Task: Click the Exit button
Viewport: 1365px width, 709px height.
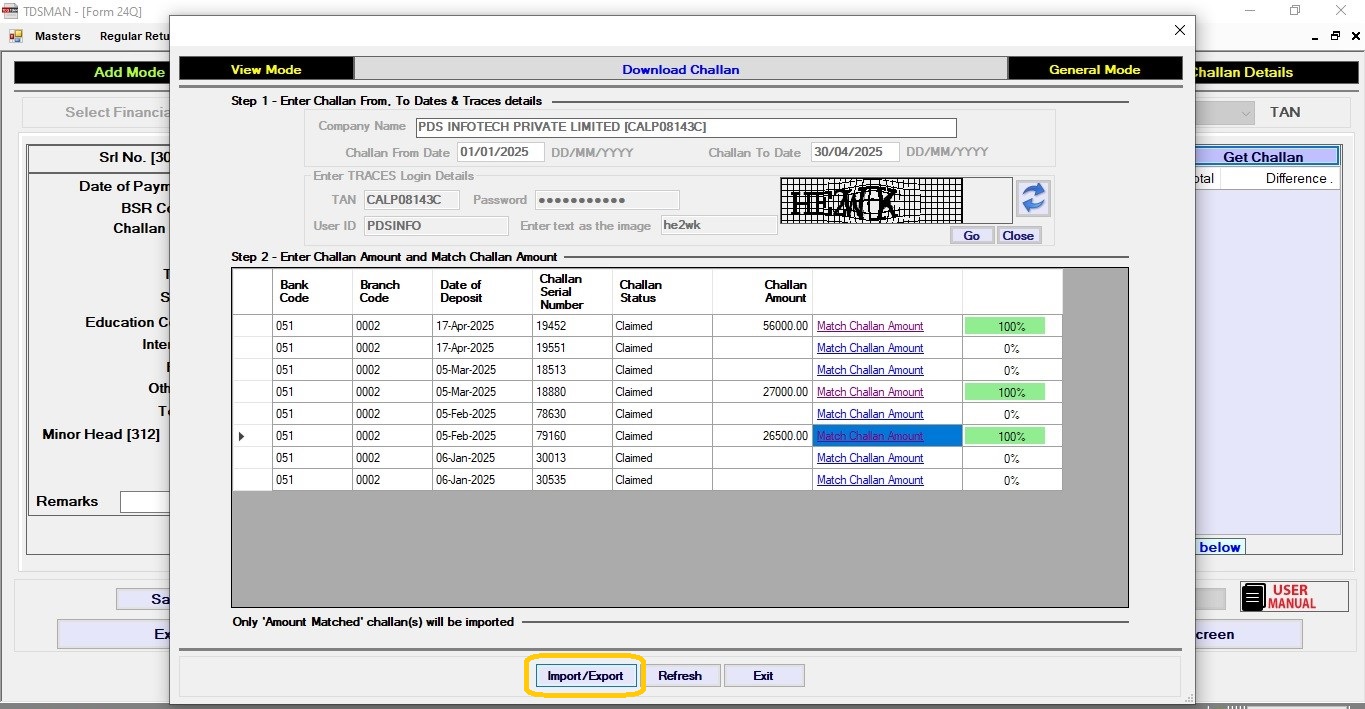Action: (x=763, y=676)
